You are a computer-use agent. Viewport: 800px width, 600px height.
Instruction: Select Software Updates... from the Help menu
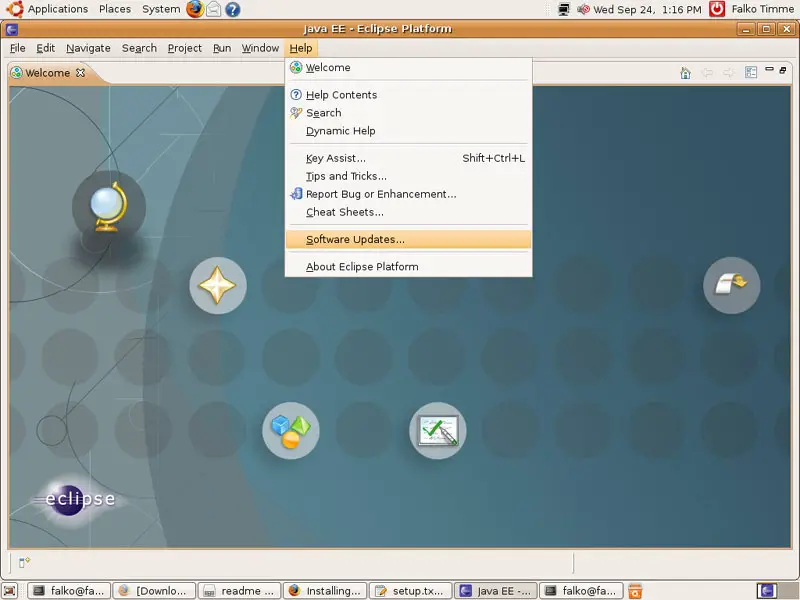pos(409,239)
